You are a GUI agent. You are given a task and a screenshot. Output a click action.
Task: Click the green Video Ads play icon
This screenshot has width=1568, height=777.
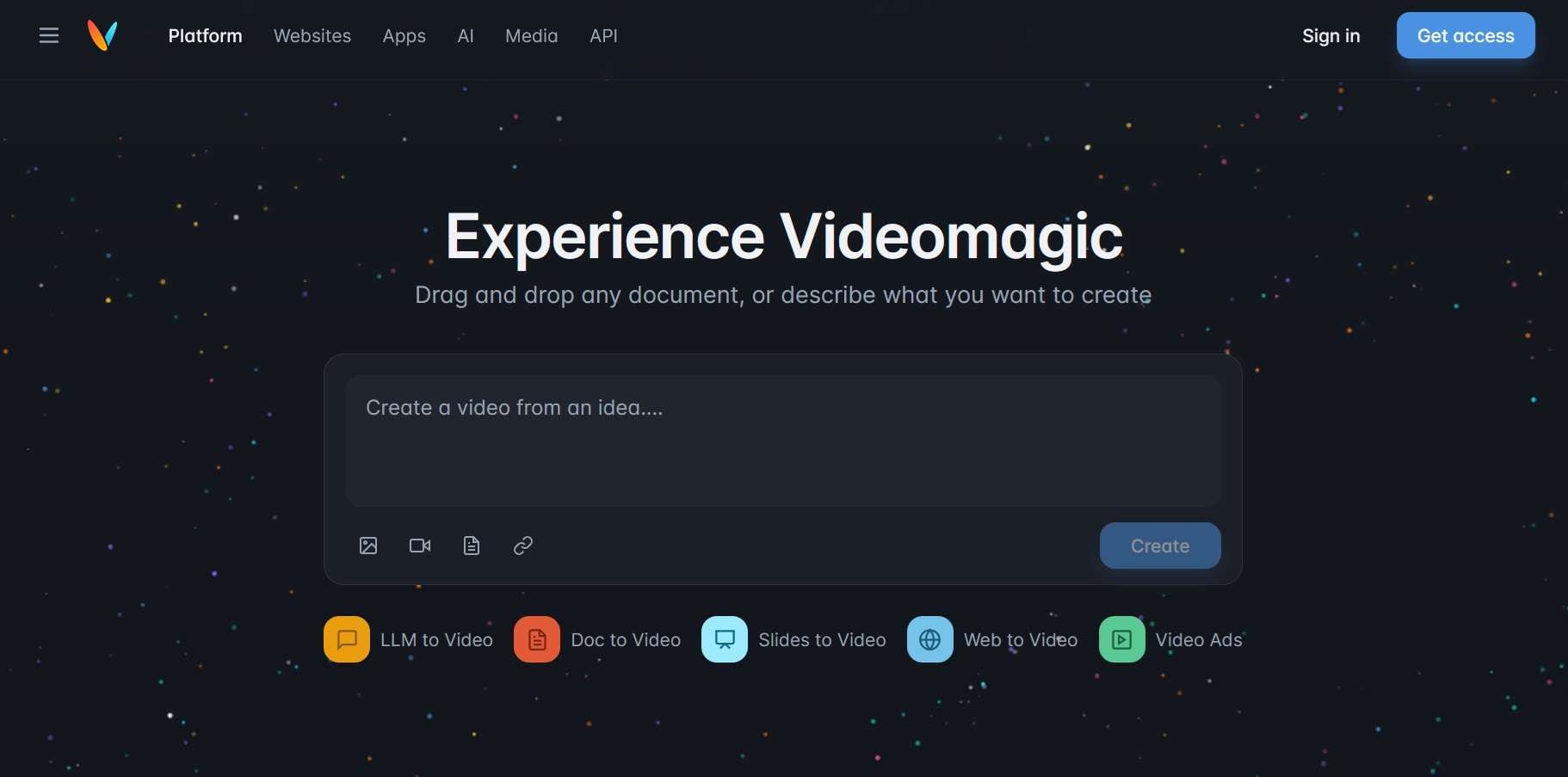tap(1122, 639)
